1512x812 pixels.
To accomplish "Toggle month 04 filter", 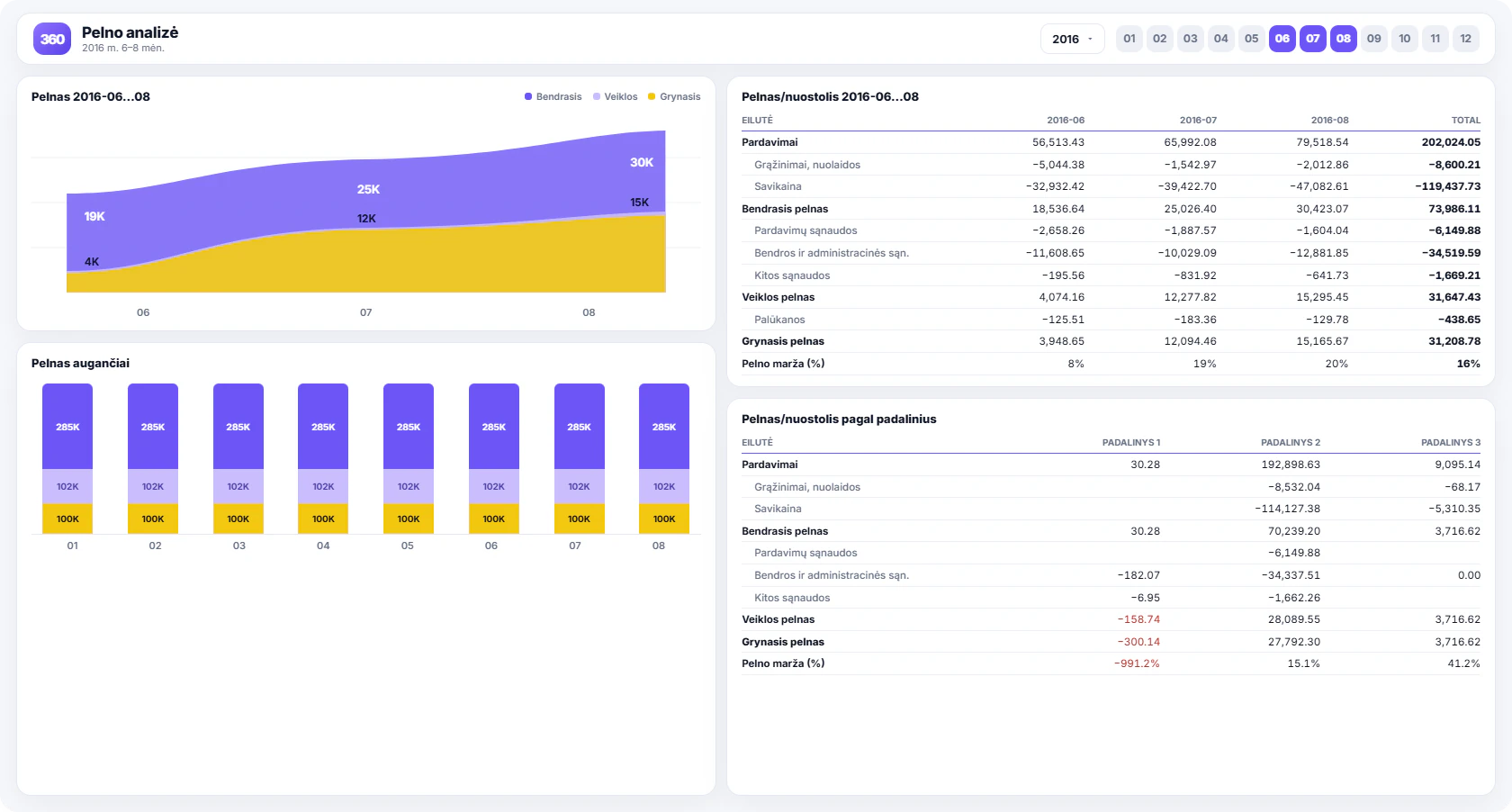I will [1221, 39].
